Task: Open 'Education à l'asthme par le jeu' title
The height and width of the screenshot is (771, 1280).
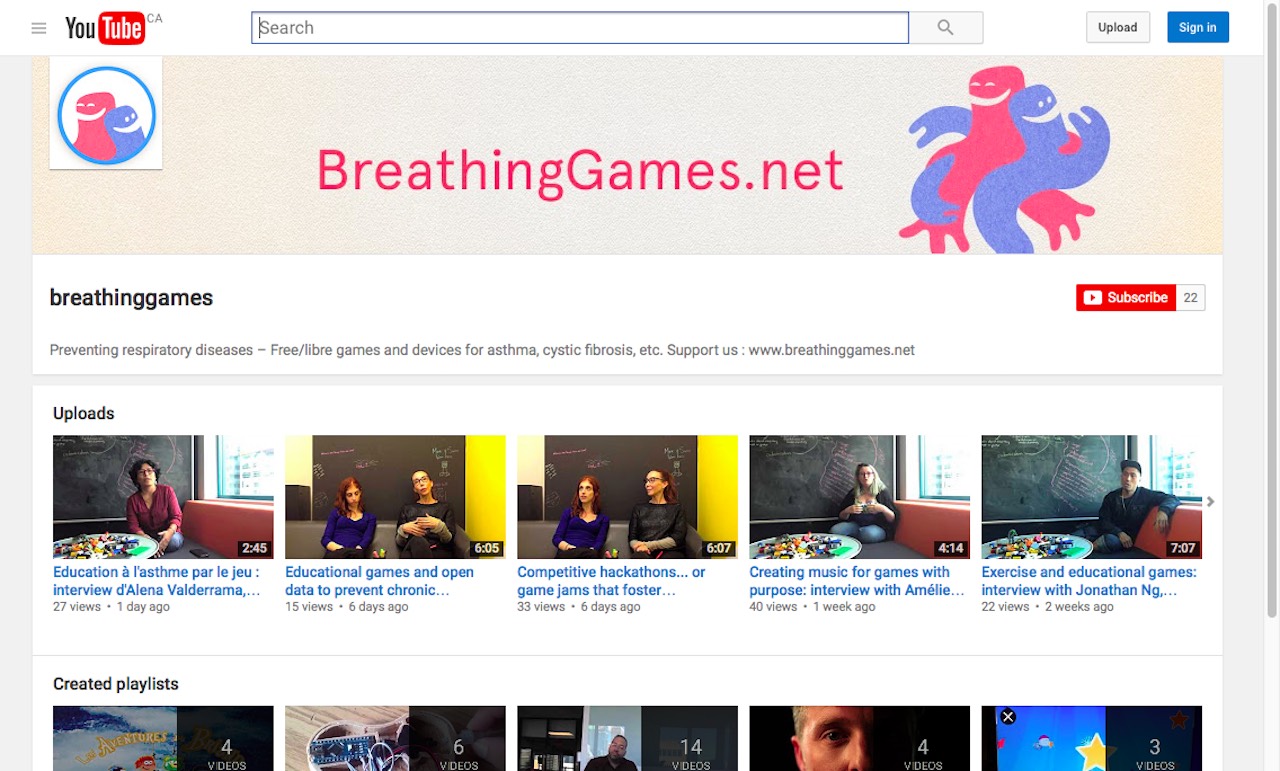Action: tap(157, 581)
